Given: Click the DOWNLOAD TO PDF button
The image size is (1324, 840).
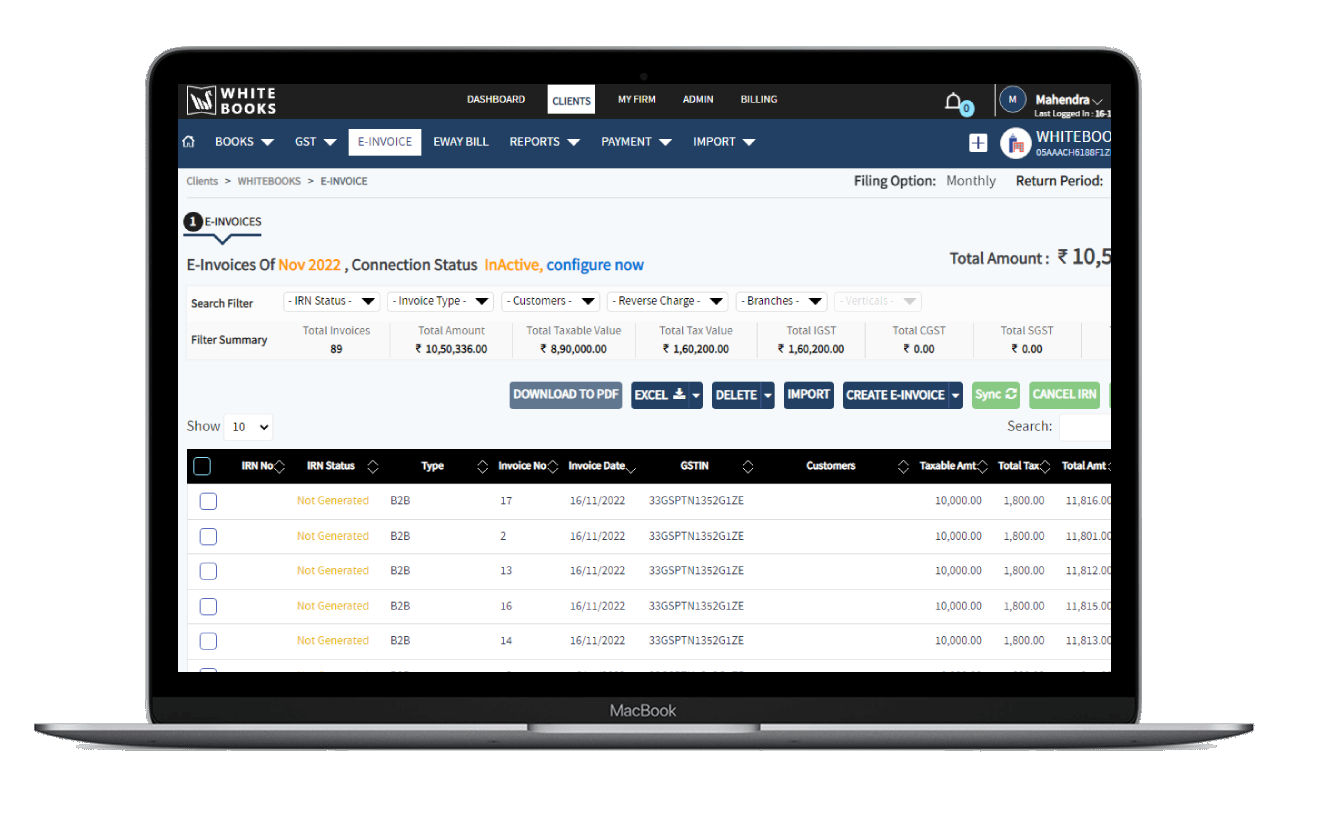Looking at the screenshot, I should (566, 395).
